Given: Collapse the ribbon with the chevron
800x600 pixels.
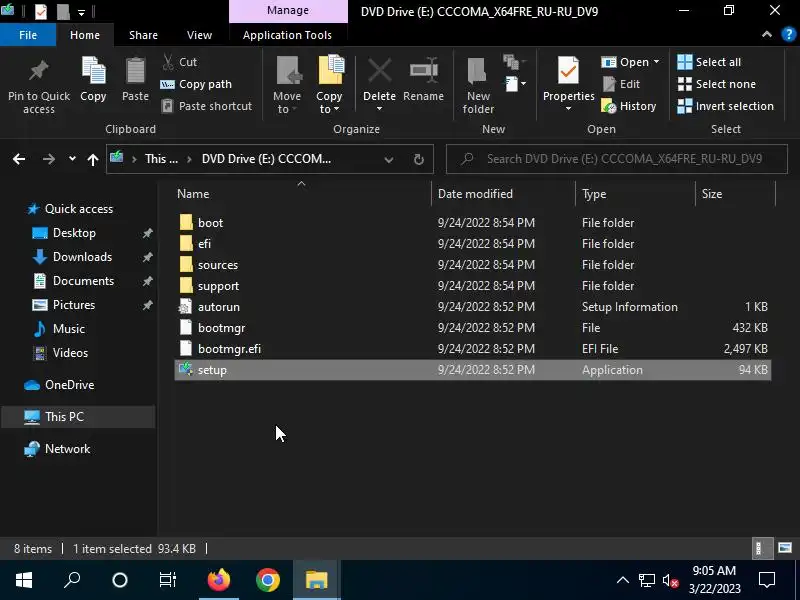Looking at the screenshot, I should pos(767,35).
